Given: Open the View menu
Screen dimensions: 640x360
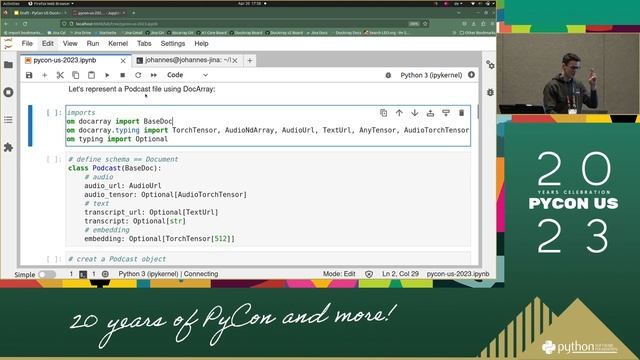Looking at the screenshot, I should point(70,44).
